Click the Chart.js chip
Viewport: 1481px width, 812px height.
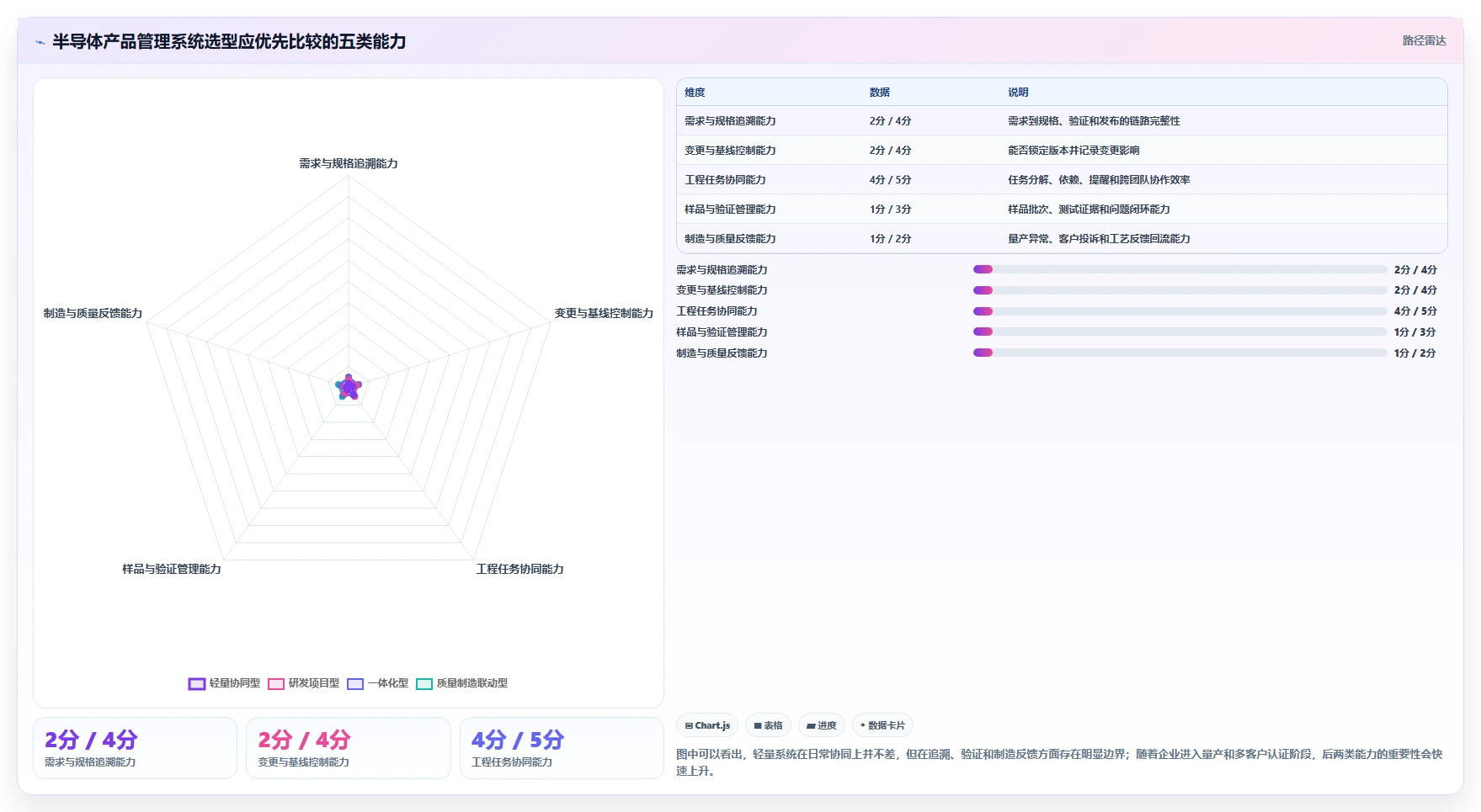[707, 725]
